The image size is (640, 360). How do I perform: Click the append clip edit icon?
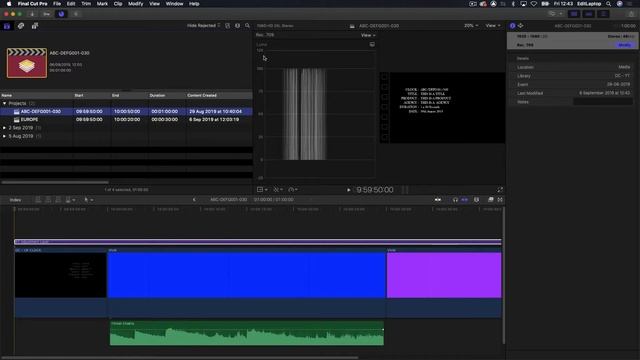58,200
